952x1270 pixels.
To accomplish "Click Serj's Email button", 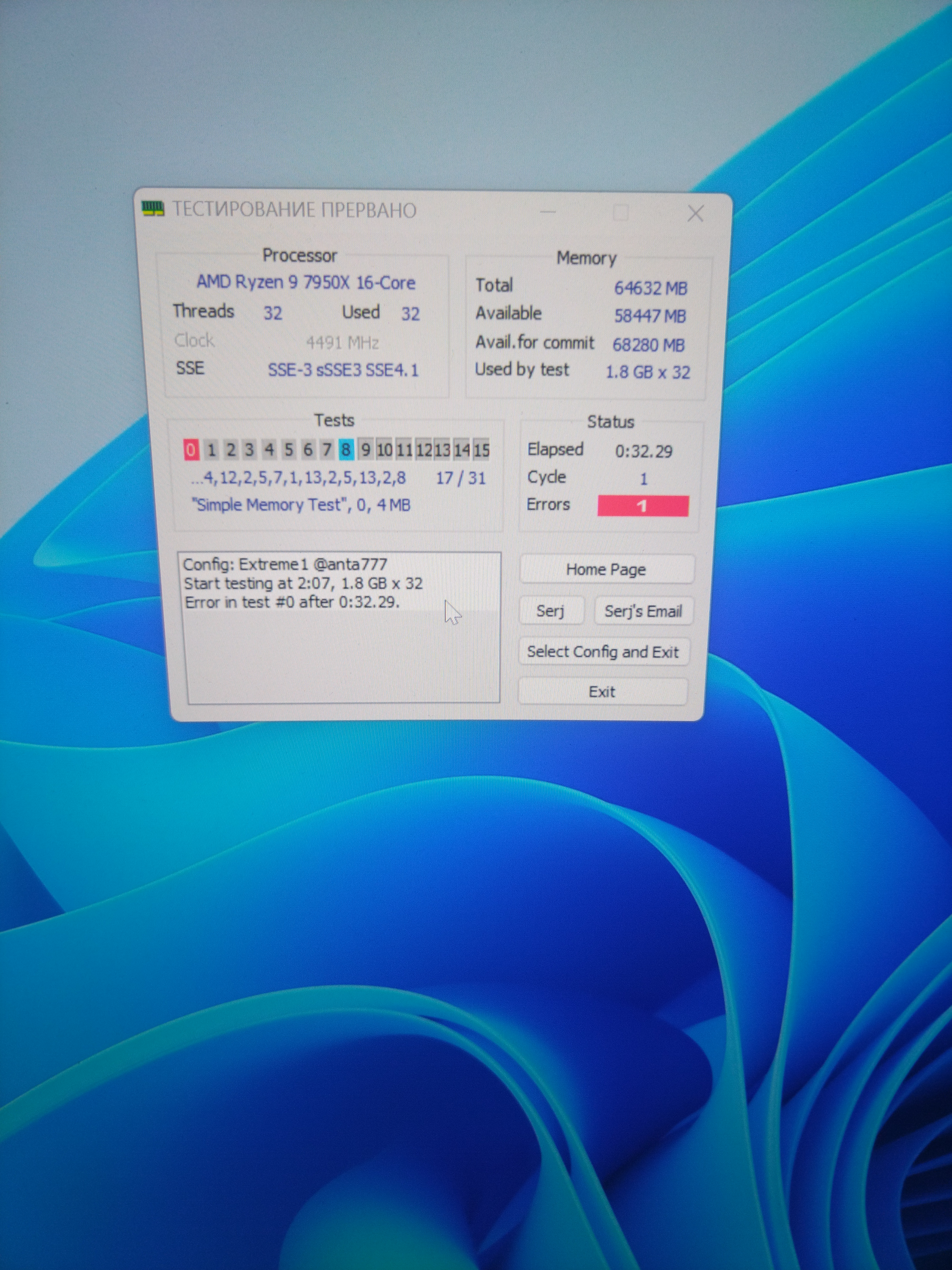I will tap(643, 611).
